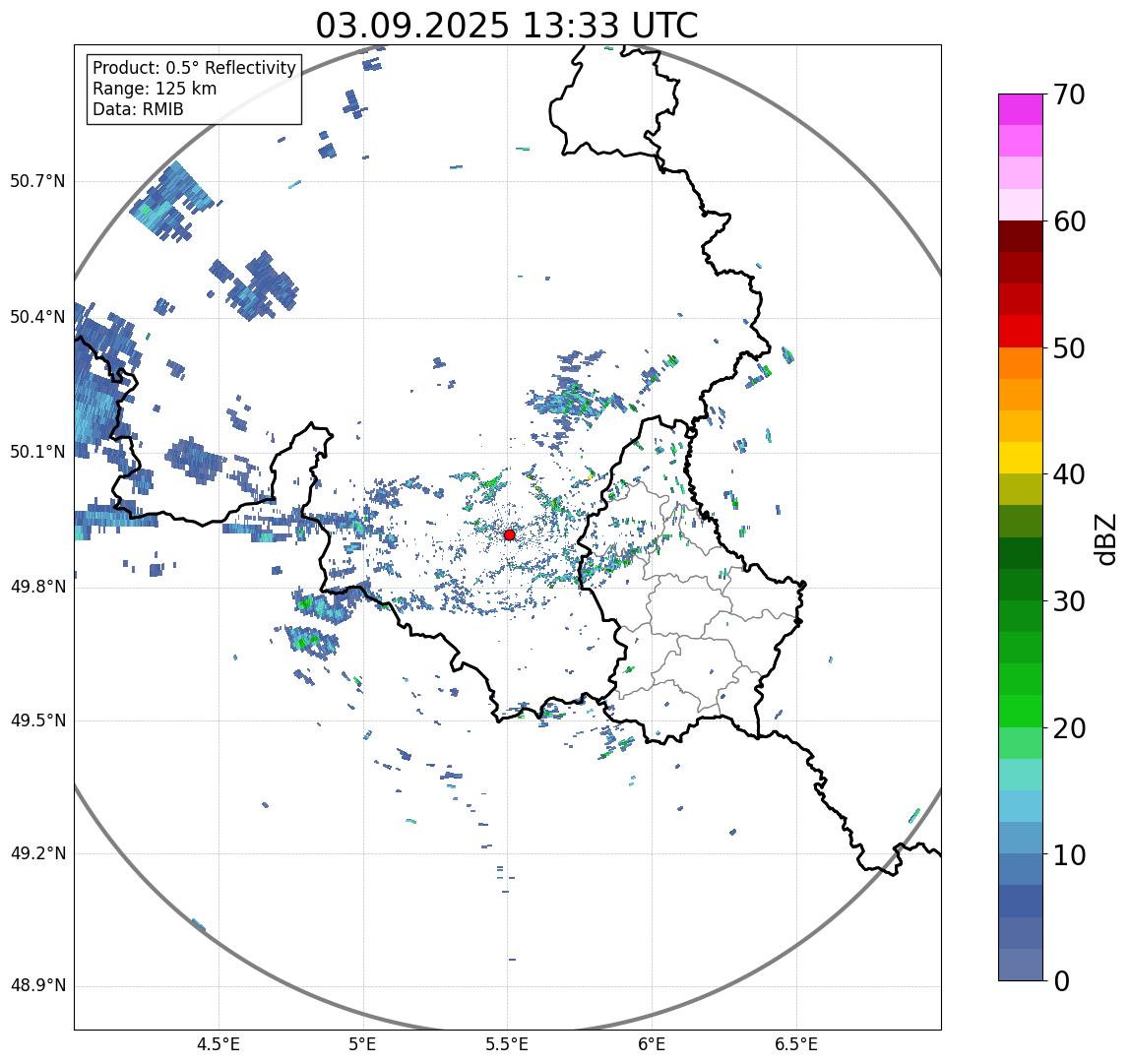Pick the magenta top colorbar swatch
Screen dimensions: 1130x1064
pos(1021,109)
